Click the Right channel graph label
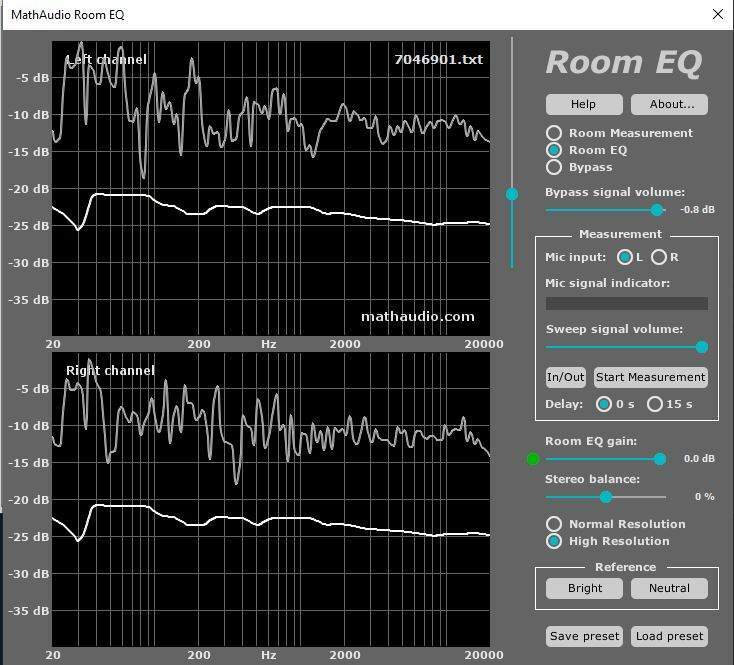Viewport: 734px width, 665px height. [110, 371]
